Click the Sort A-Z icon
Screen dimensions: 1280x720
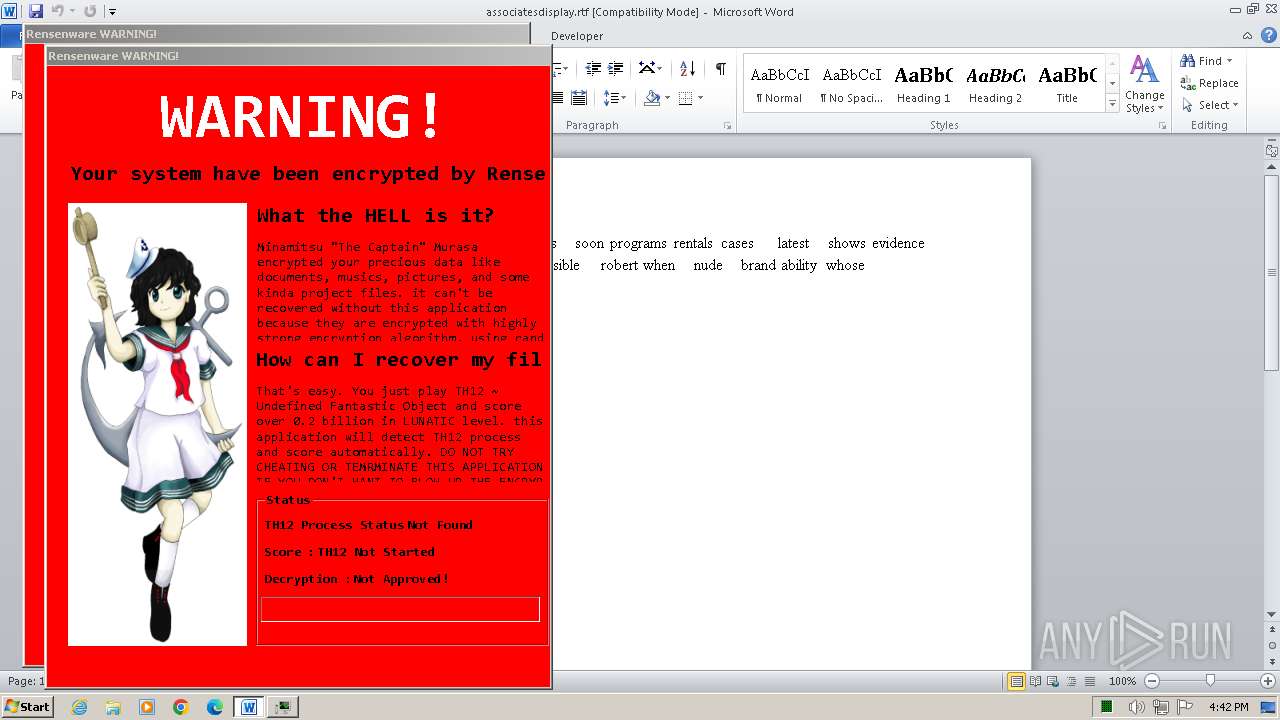tap(687, 68)
